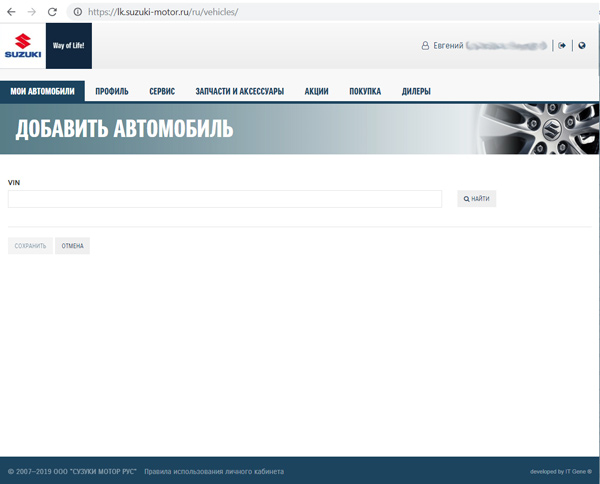View site info icon in address bar
Image resolution: width=600 pixels, height=484 pixels.
(x=77, y=11)
